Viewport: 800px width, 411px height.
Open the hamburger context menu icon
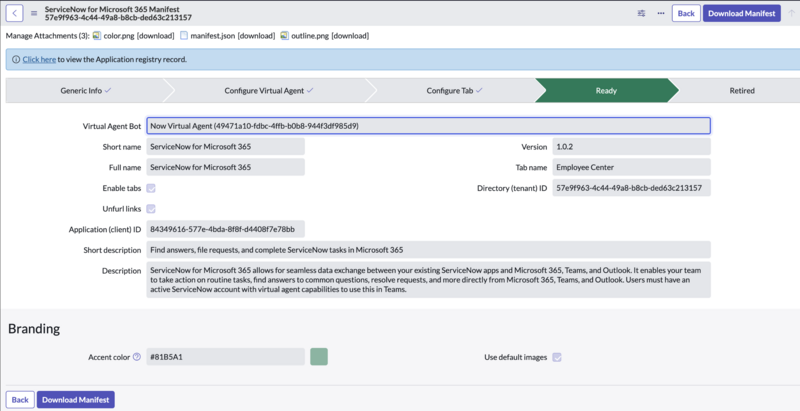tap(34, 13)
